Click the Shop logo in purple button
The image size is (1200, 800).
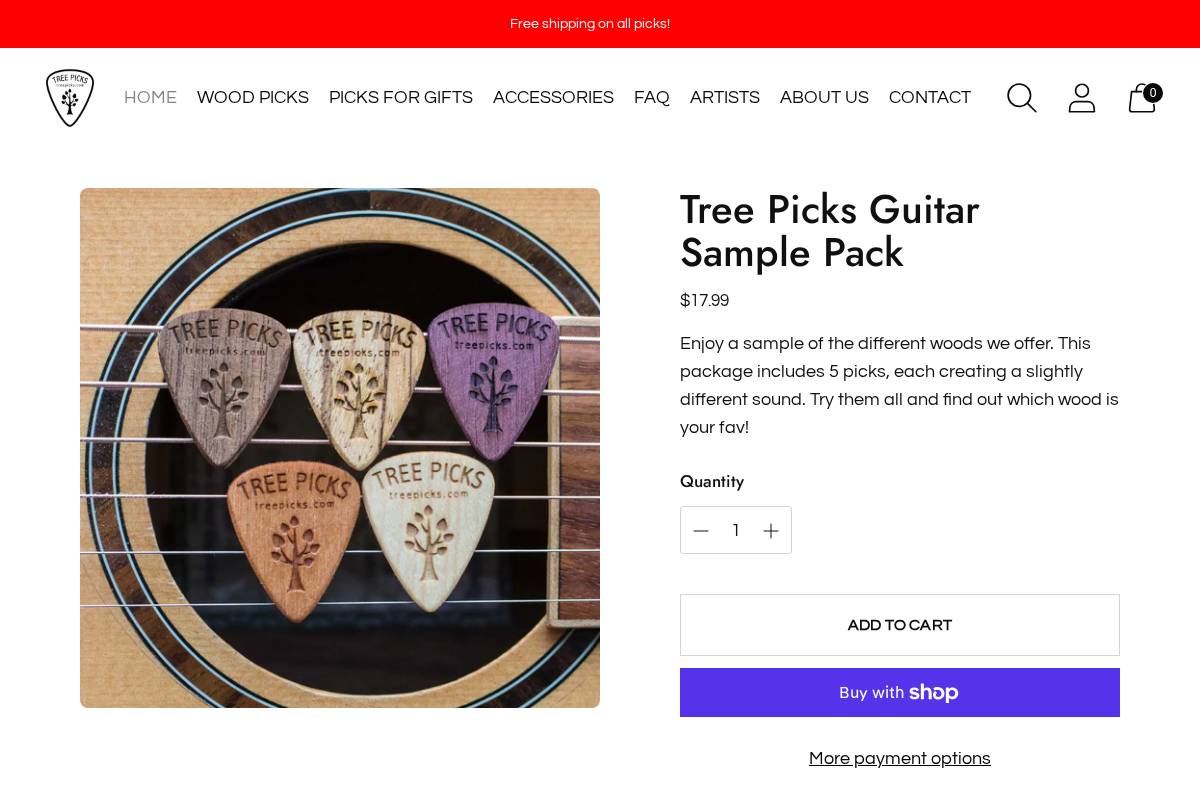933,692
